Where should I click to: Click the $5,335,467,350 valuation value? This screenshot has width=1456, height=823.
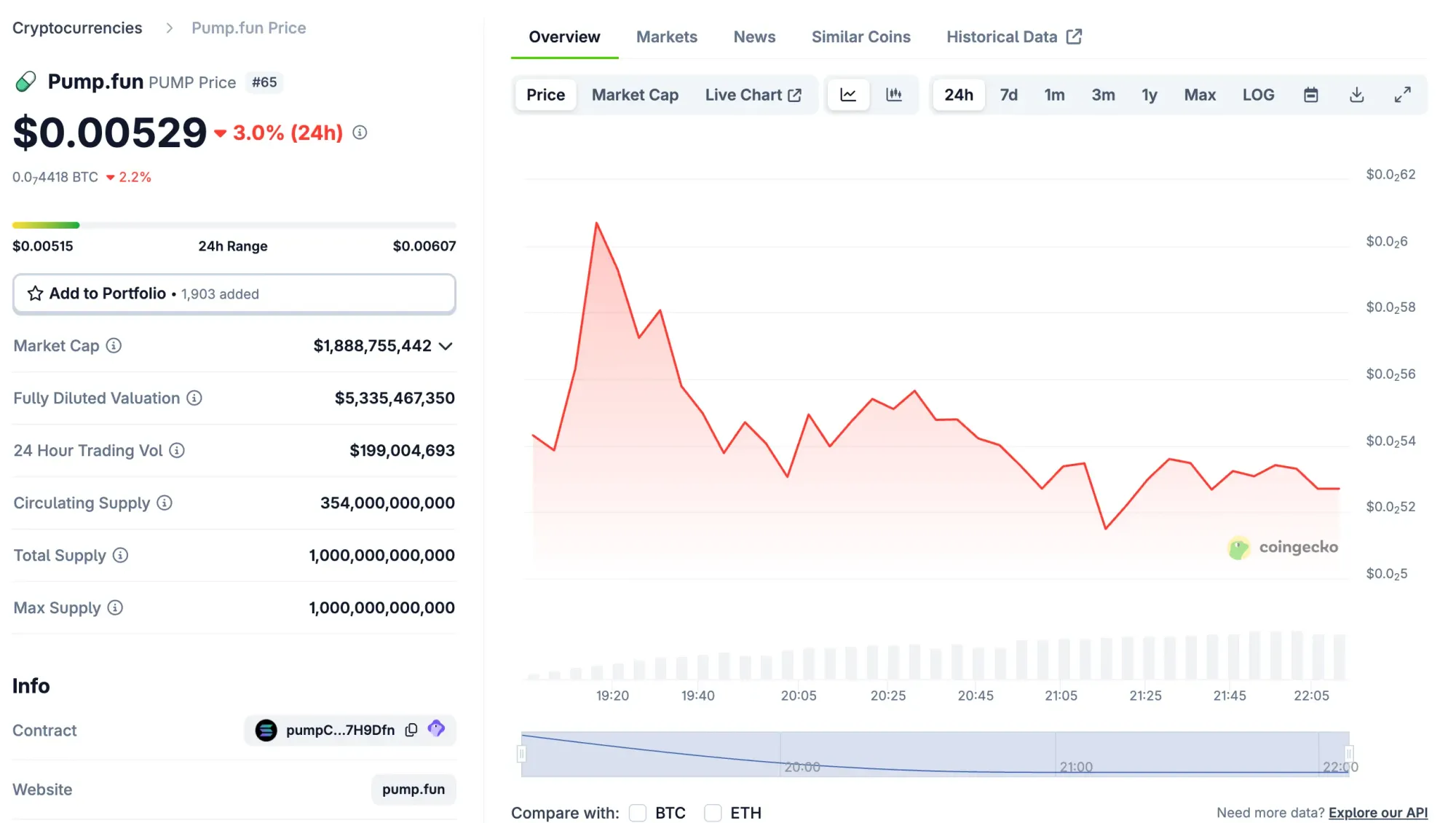click(x=395, y=398)
